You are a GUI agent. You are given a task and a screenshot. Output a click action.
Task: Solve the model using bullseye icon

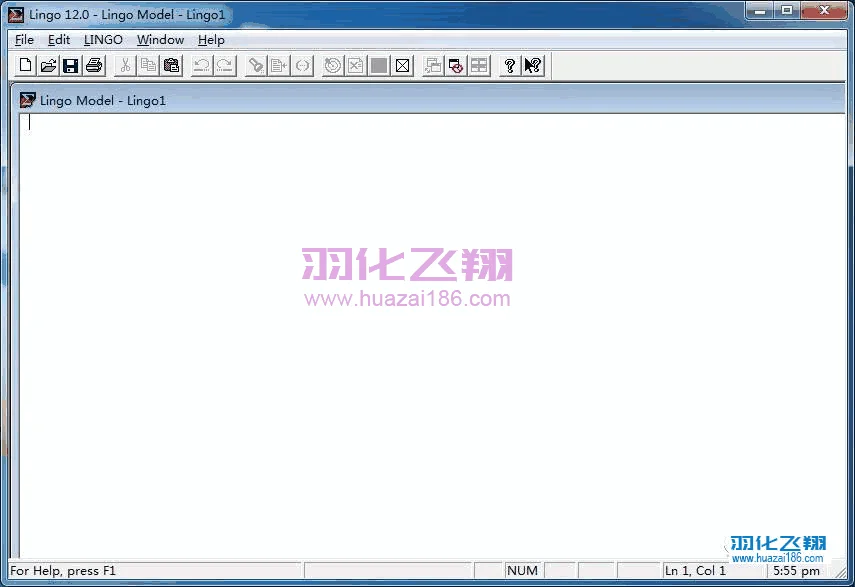click(x=333, y=65)
